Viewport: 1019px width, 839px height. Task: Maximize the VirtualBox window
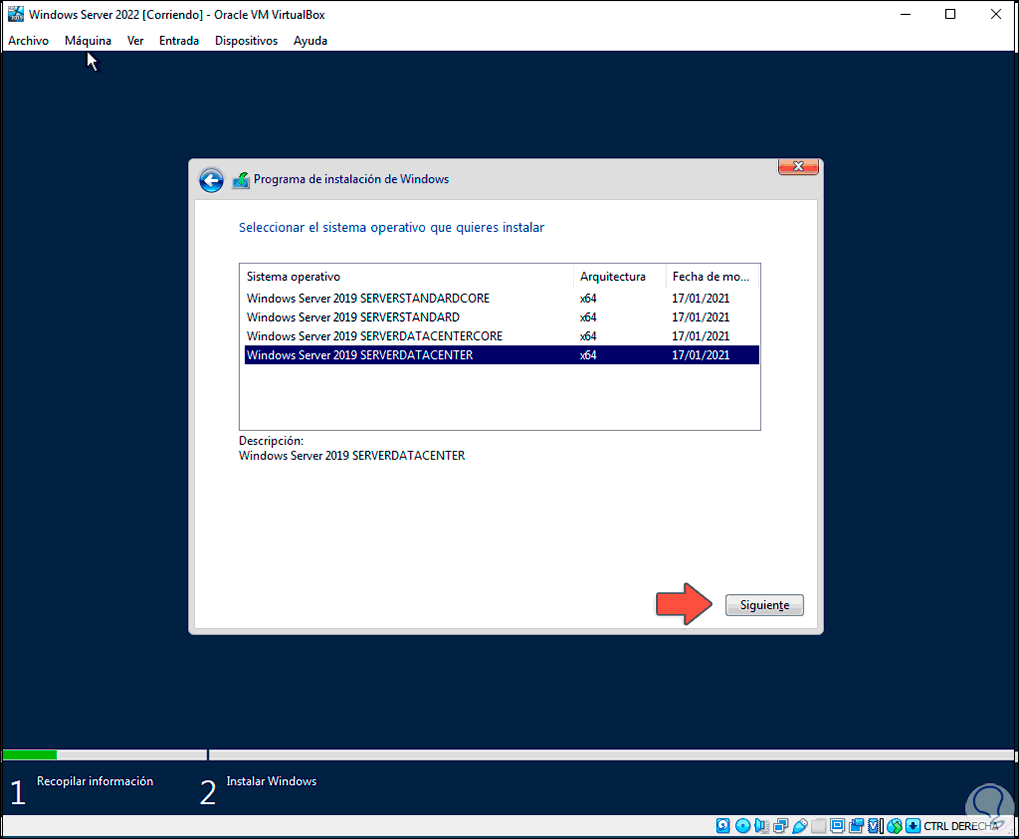[950, 14]
